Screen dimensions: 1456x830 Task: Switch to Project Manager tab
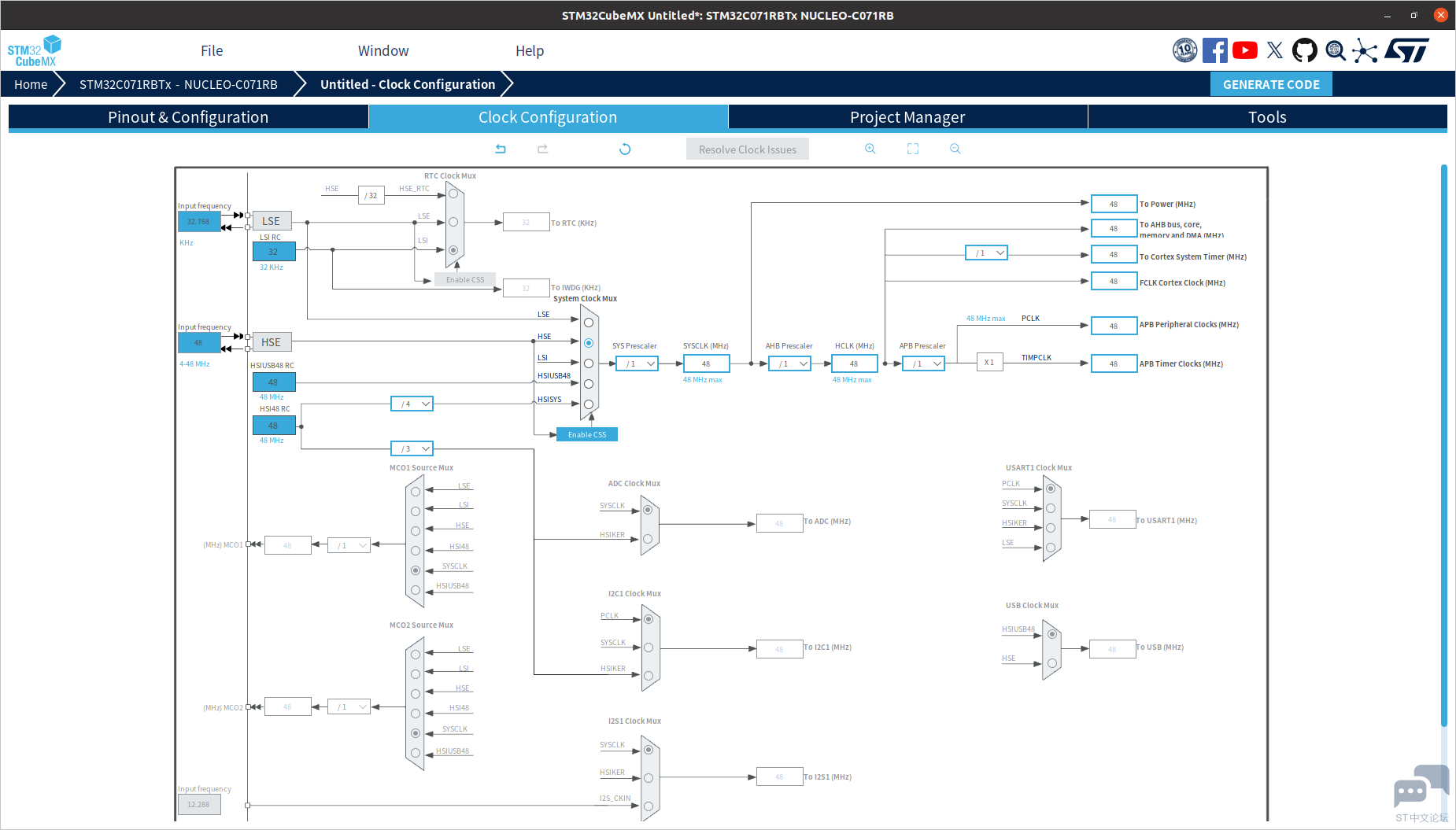pos(907,117)
